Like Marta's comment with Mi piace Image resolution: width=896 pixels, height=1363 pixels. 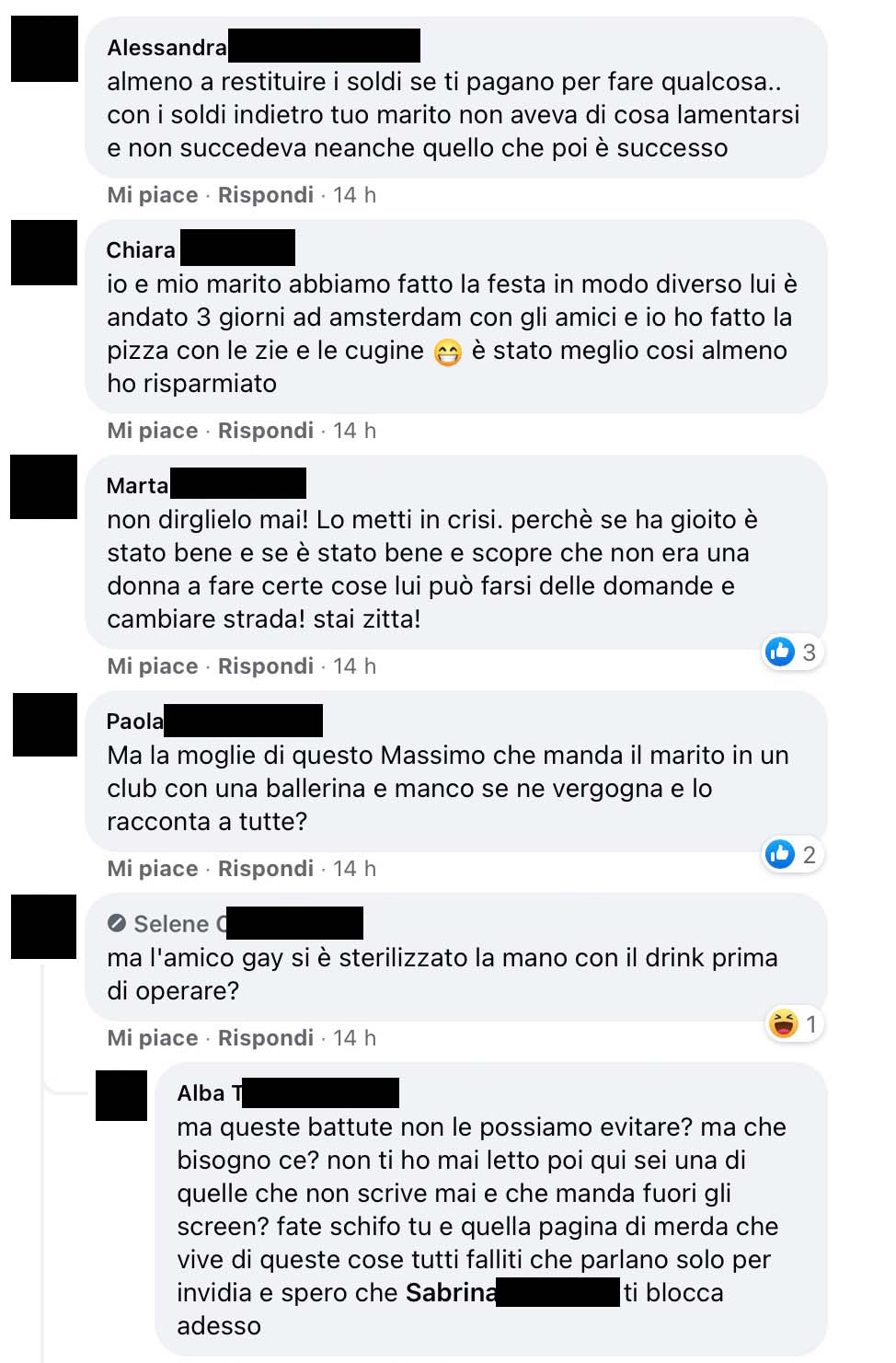coord(153,666)
